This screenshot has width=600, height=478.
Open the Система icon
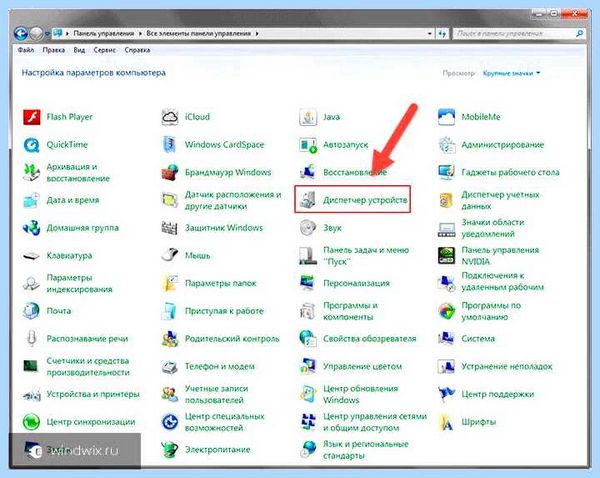[446, 338]
